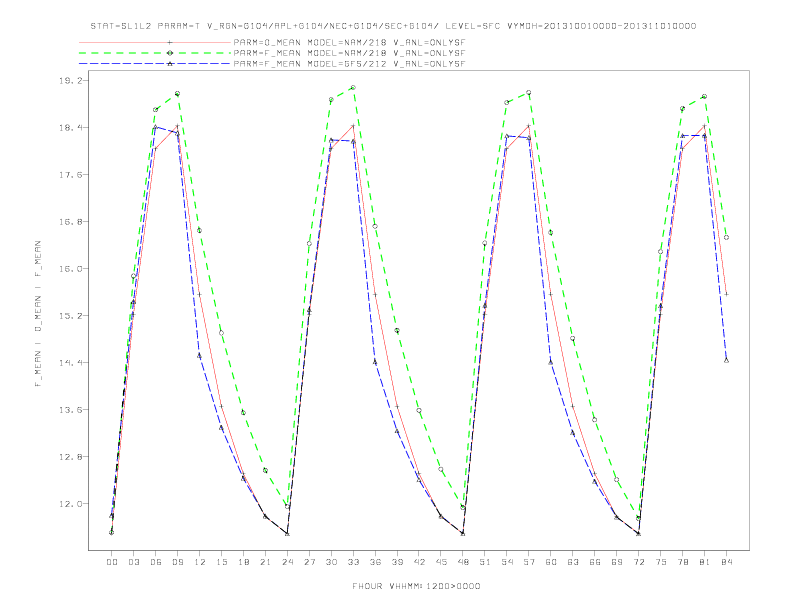Click forecast hour label 51 on x-axis
The height and width of the screenshot is (612, 792).
(485, 562)
